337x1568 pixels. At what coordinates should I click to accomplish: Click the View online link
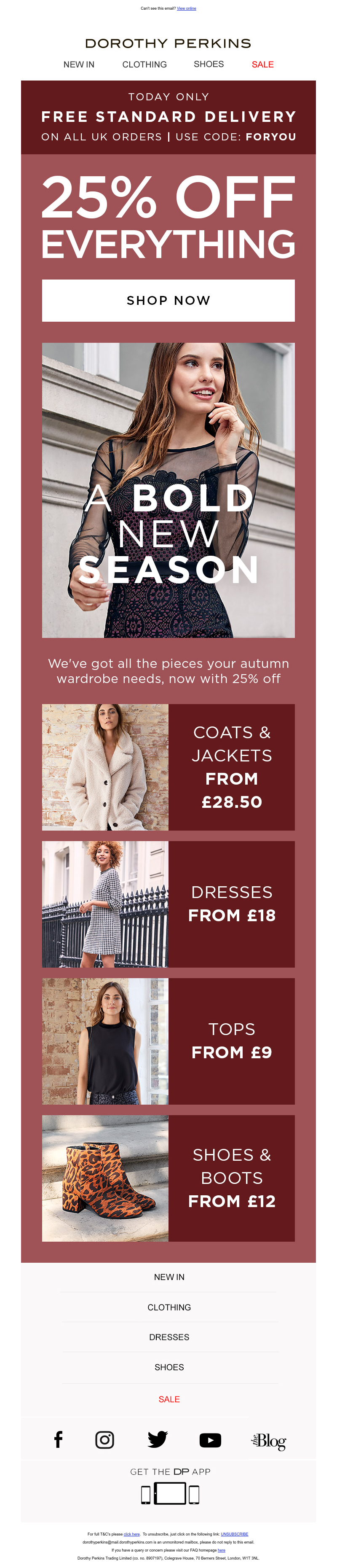[x=186, y=8]
